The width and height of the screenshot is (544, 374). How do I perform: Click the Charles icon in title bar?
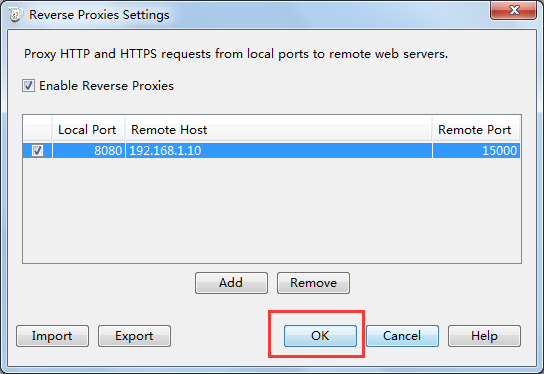click(x=15, y=15)
